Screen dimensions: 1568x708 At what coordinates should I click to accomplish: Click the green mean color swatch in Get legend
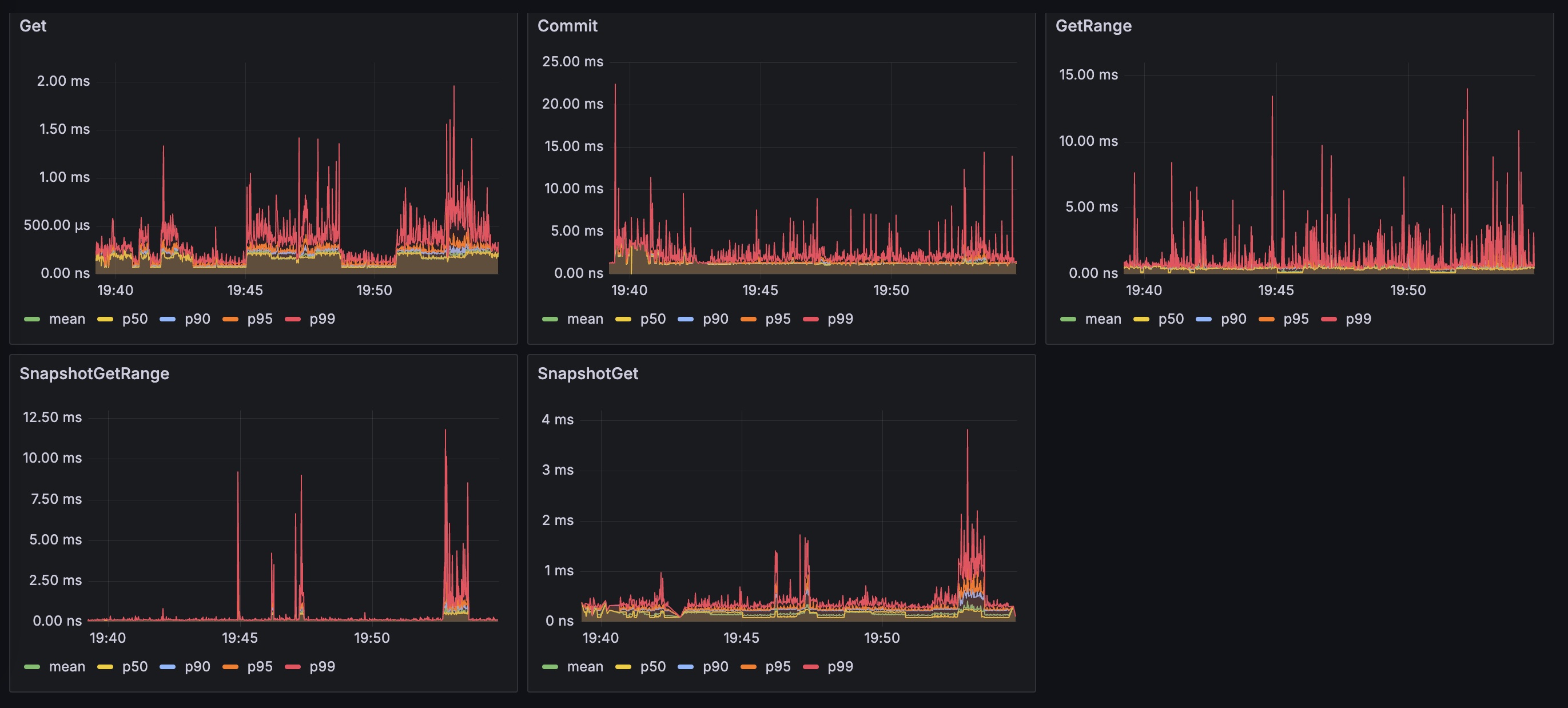[31, 319]
